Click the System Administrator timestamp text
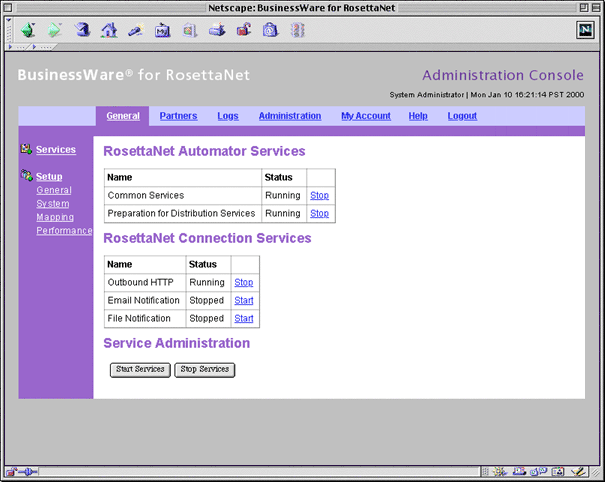 coord(487,95)
